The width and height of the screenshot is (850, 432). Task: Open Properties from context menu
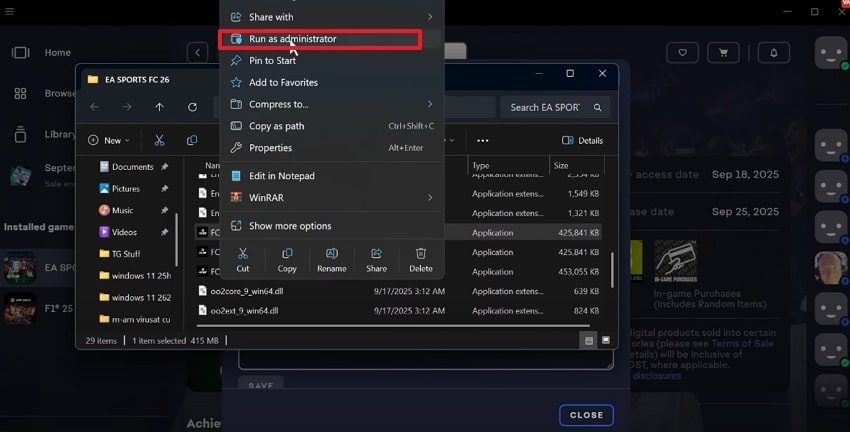pos(332,147)
